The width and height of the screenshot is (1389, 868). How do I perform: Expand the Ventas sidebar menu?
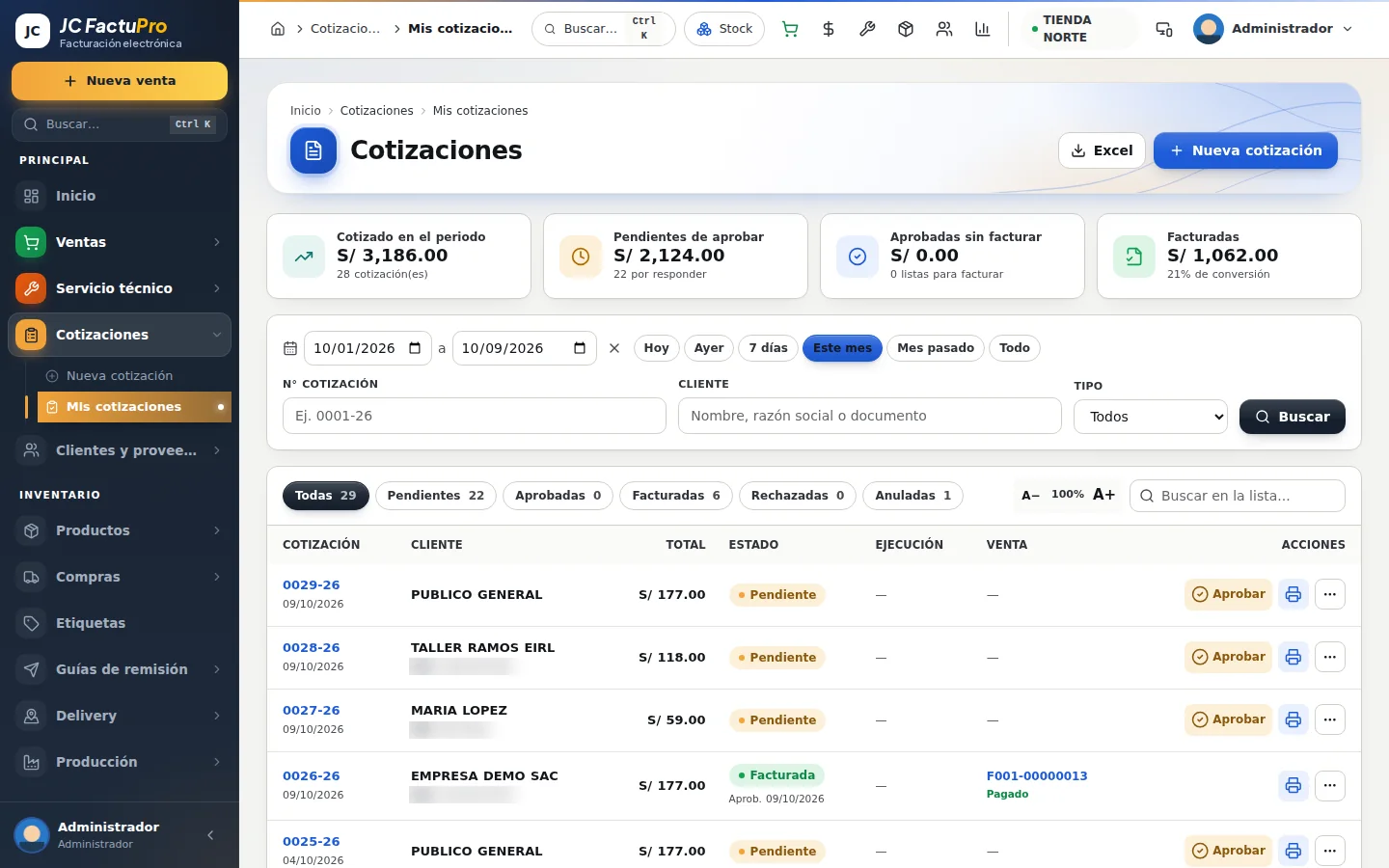point(120,242)
